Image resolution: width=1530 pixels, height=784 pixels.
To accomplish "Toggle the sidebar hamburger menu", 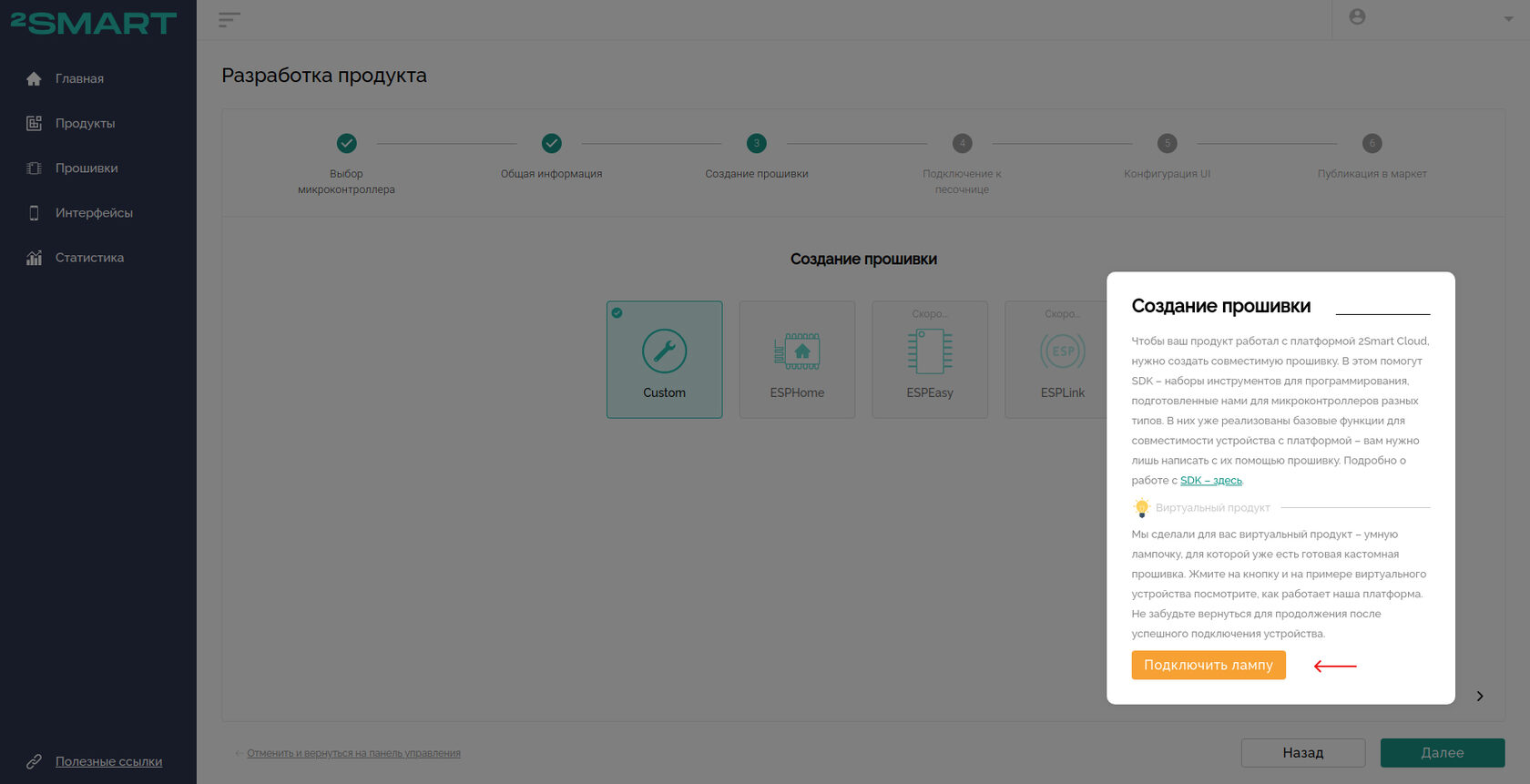I will pyautogui.click(x=229, y=19).
